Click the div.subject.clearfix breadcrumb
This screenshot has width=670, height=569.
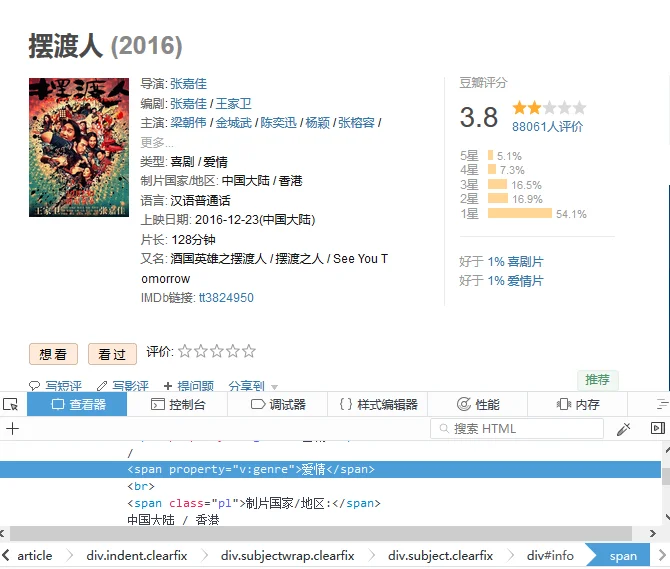coord(440,556)
